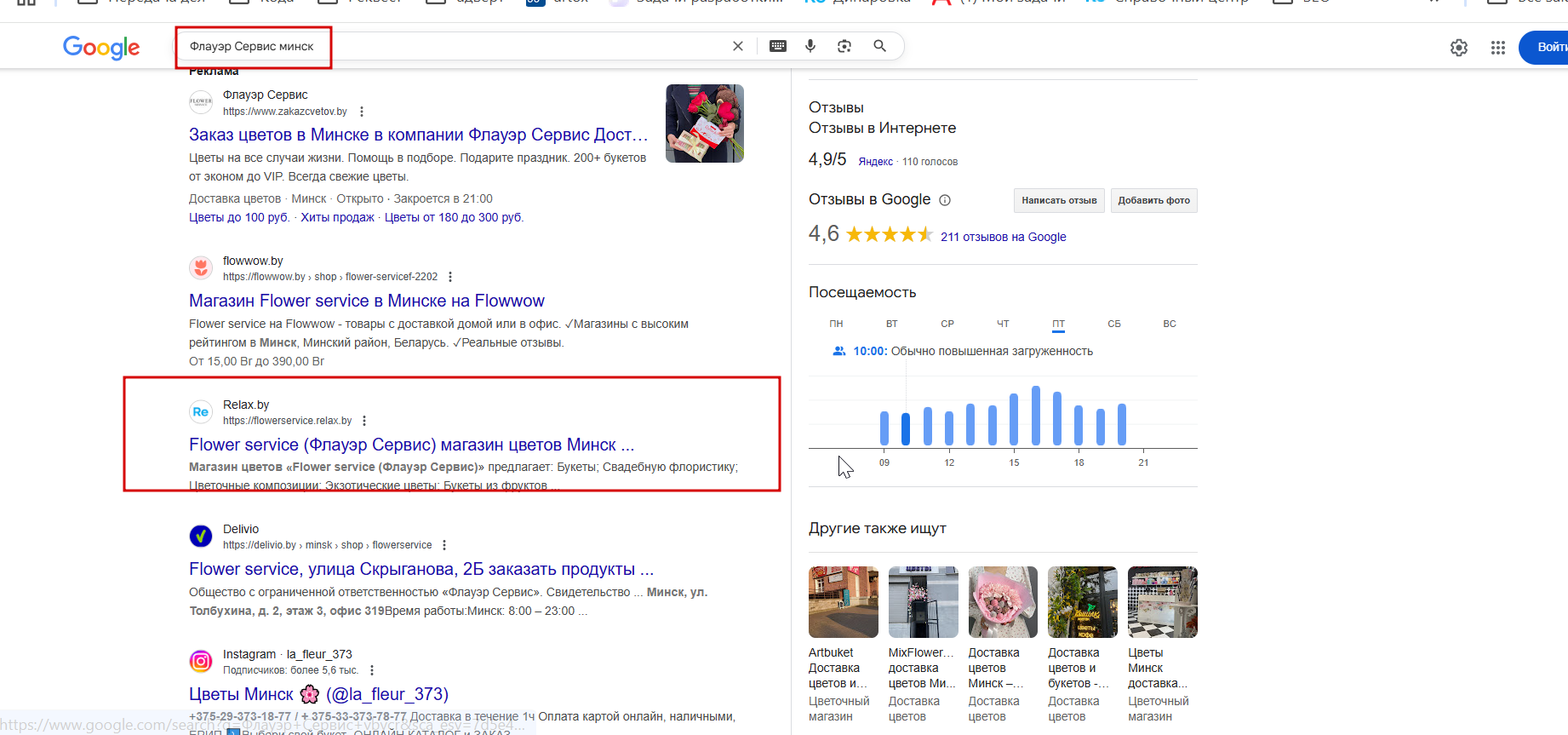Open more options for Delivio result
The image size is (1568, 735).
444,545
